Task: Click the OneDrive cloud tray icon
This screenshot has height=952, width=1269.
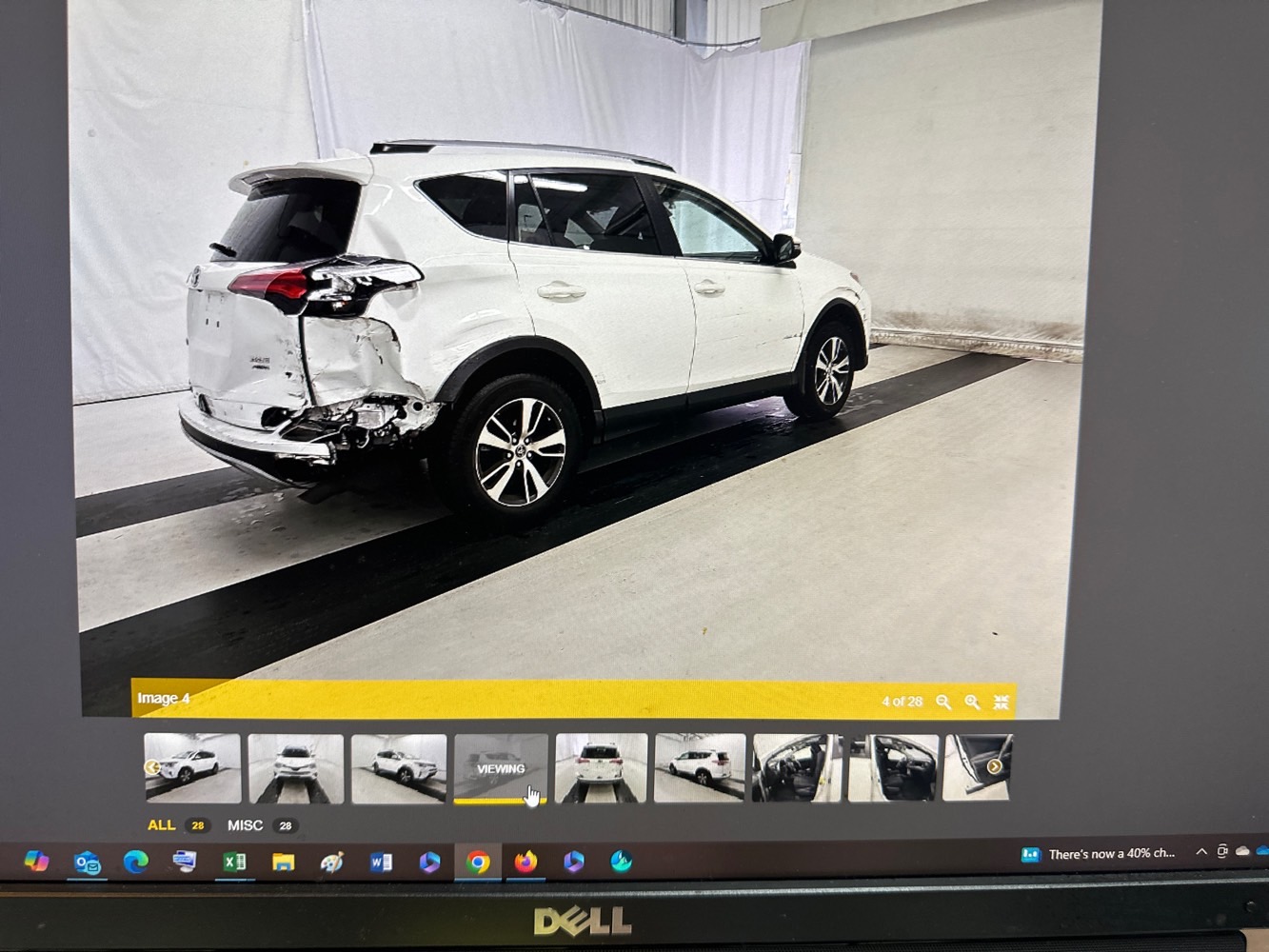Action: click(1242, 851)
